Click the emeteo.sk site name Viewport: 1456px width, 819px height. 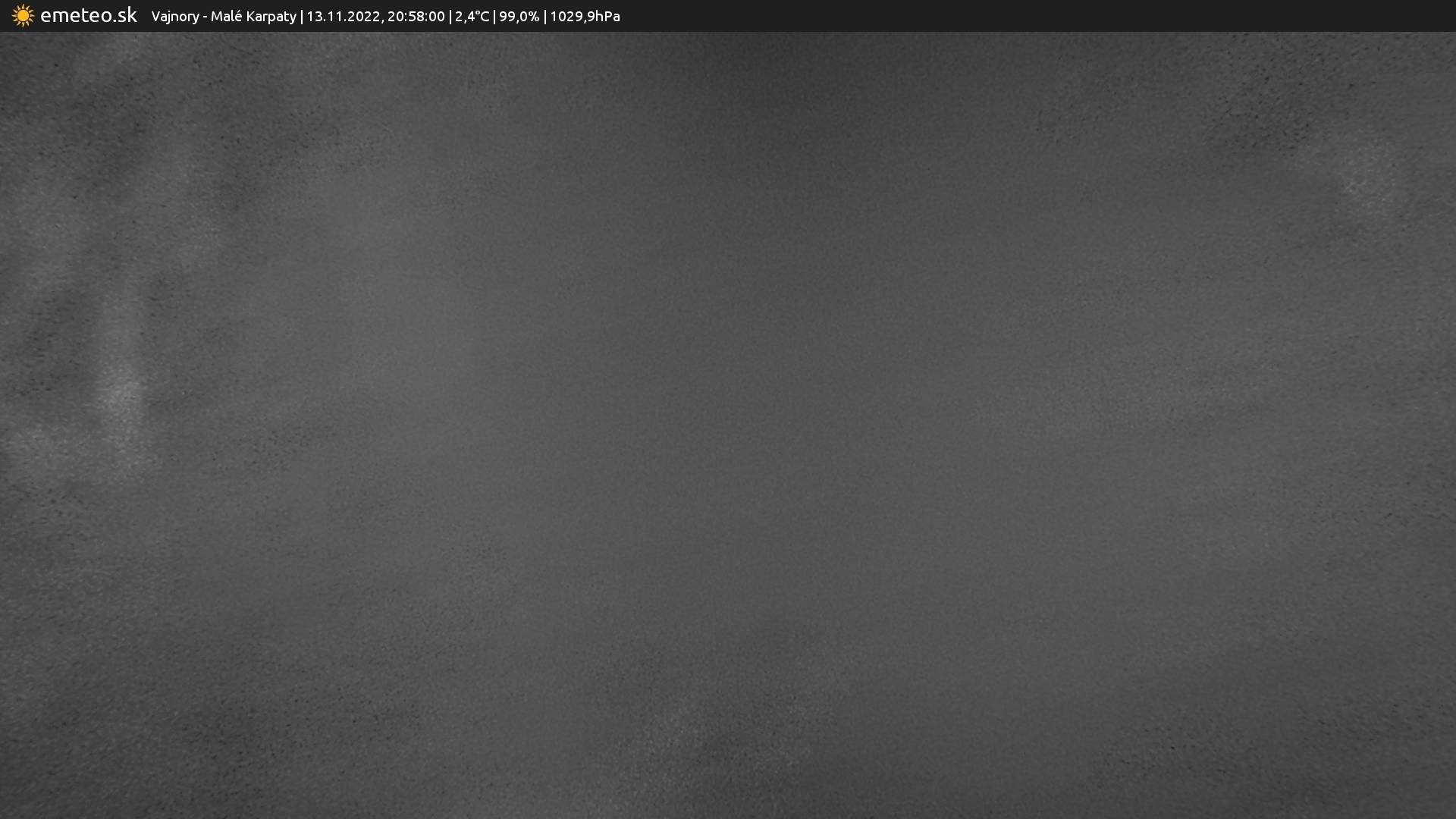[x=88, y=16]
